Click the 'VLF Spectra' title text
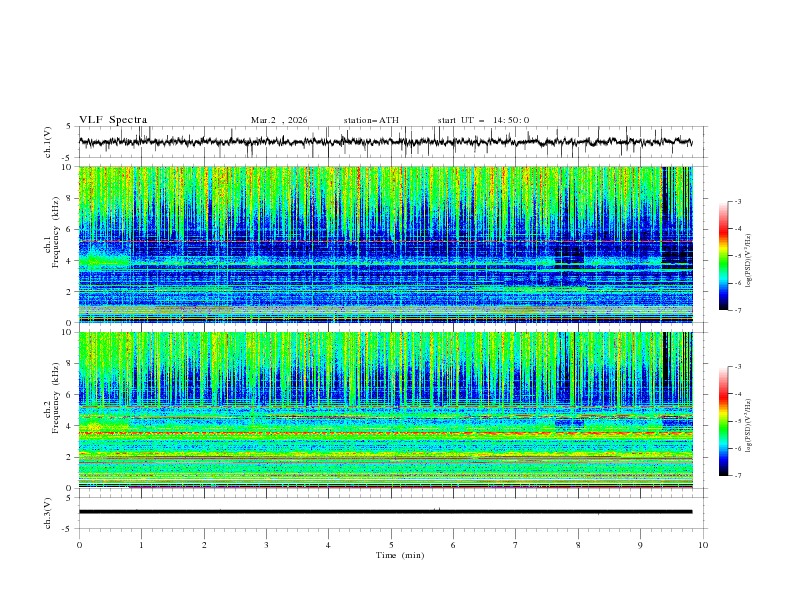This screenshot has height=612, width=792. (x=113, y=120)
